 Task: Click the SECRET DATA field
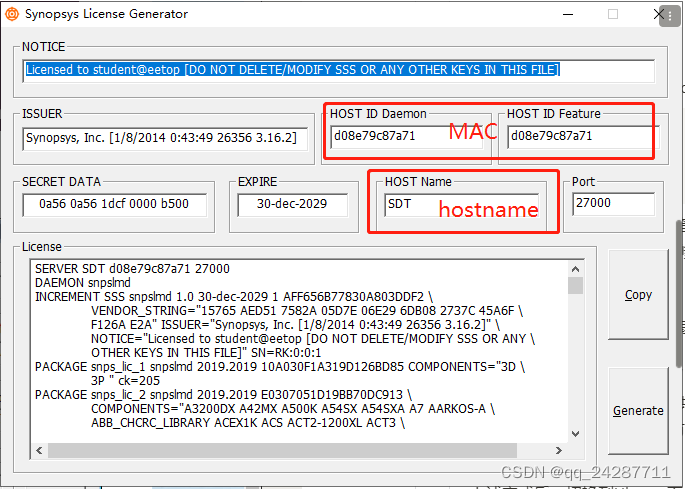tap(115, 205)
